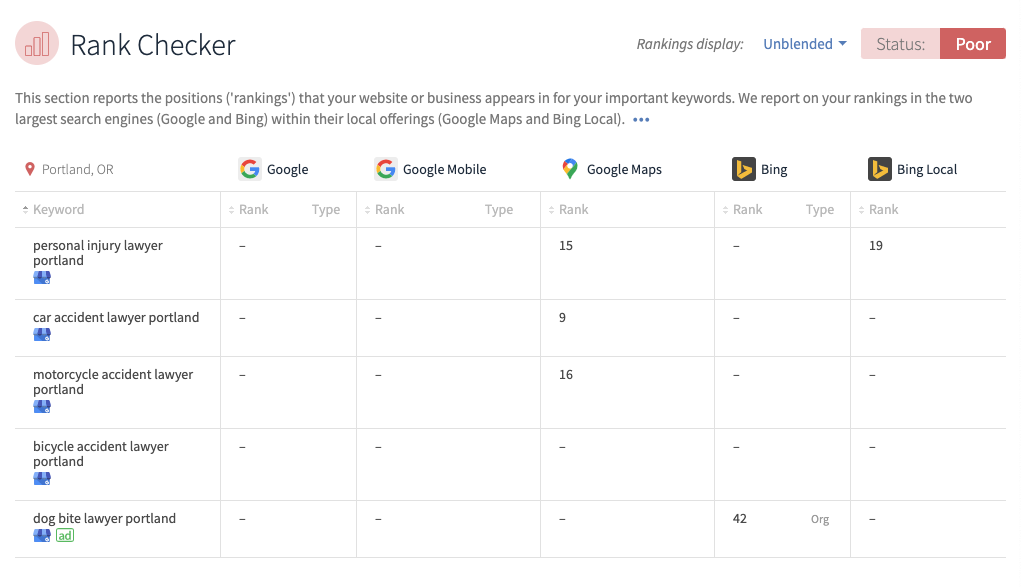The width and height of the screenshot is (1021, 587).
Task: Sort by Bing Type column header
Action: click(x=819, y=210)
